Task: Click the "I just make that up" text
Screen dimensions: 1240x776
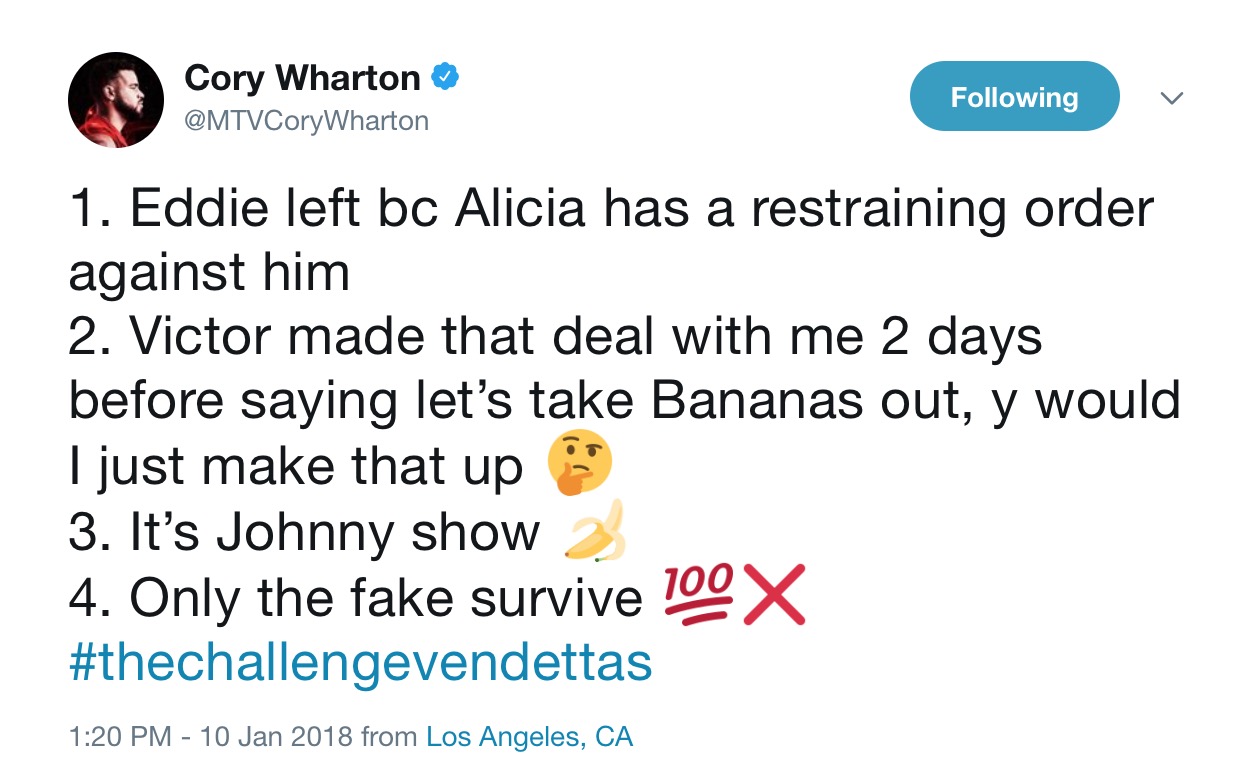Action: (296, 467)
